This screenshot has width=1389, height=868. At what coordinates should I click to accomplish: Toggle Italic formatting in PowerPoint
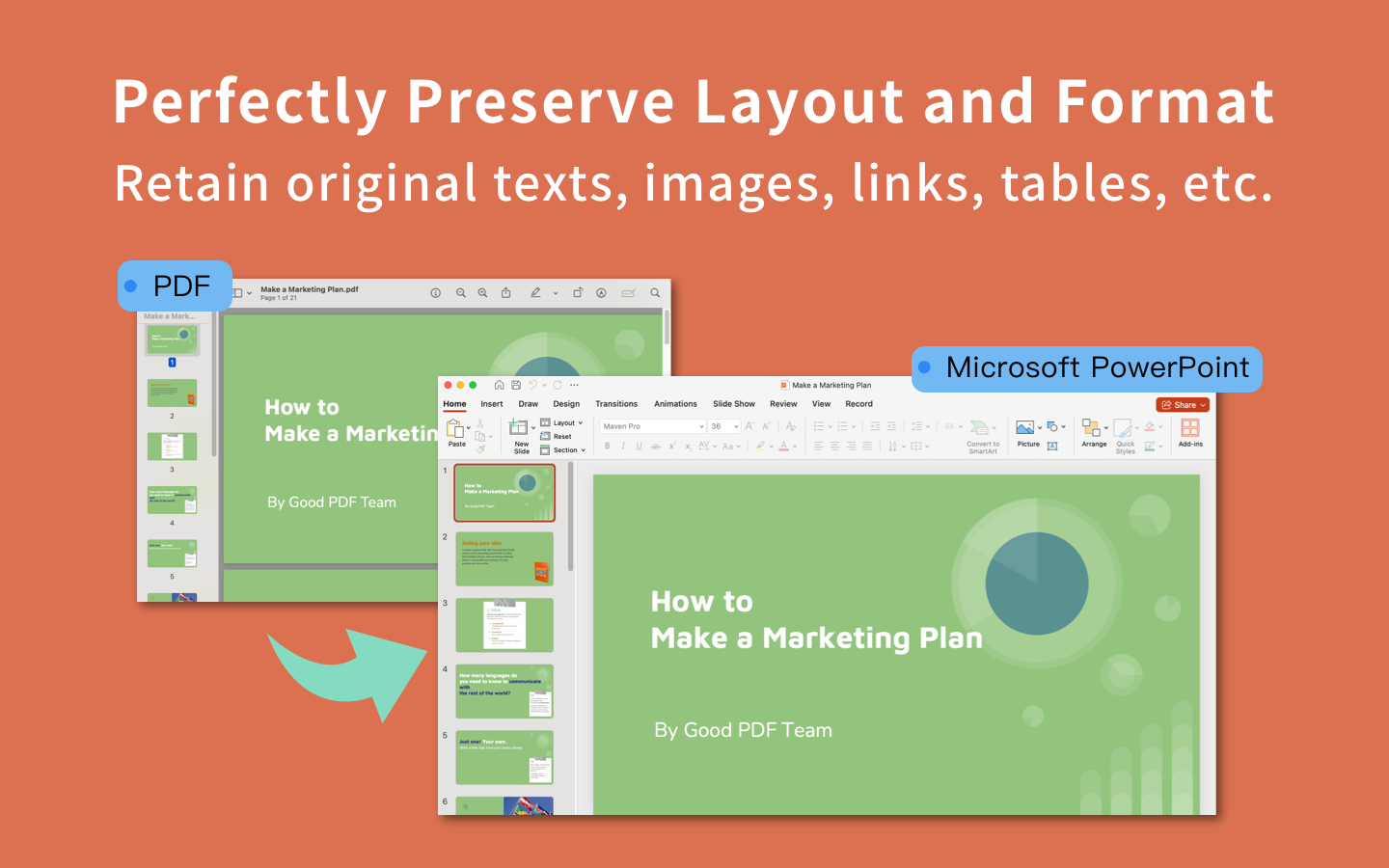coord(623,447)
